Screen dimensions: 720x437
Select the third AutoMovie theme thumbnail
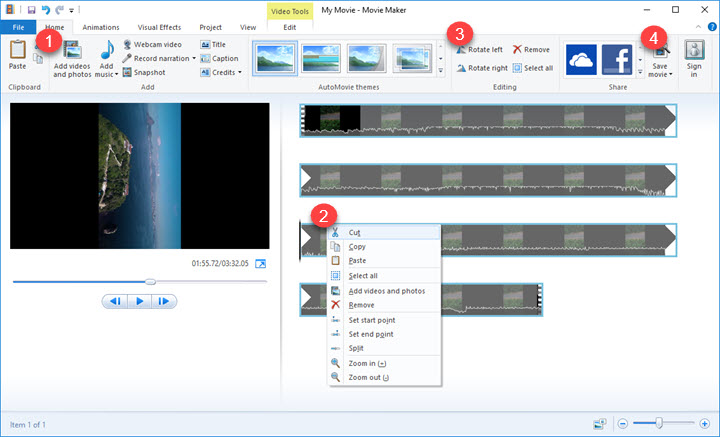click(x=366, y=58)
